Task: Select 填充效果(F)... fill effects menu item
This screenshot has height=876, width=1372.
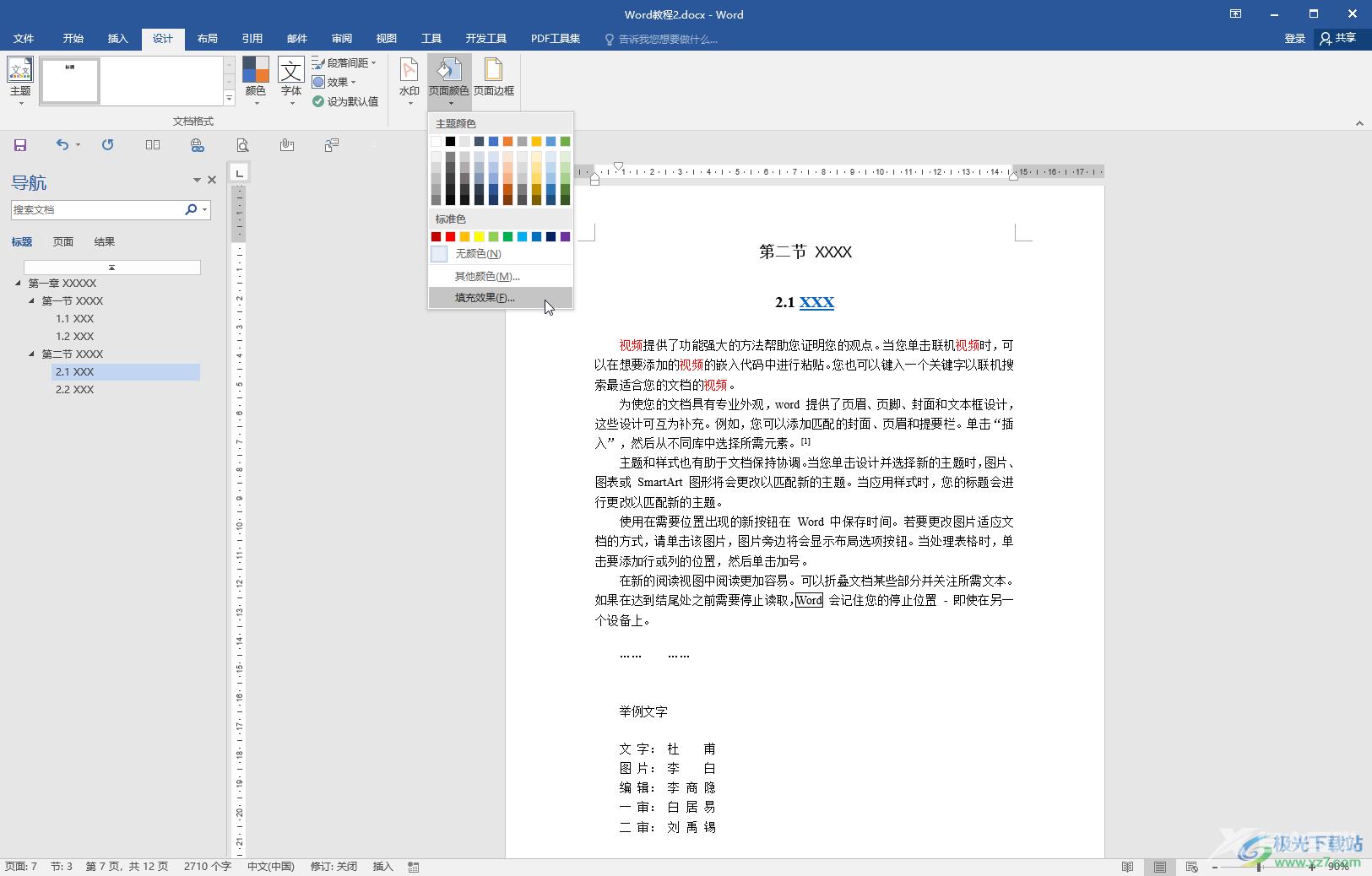Action: point(501,298)
